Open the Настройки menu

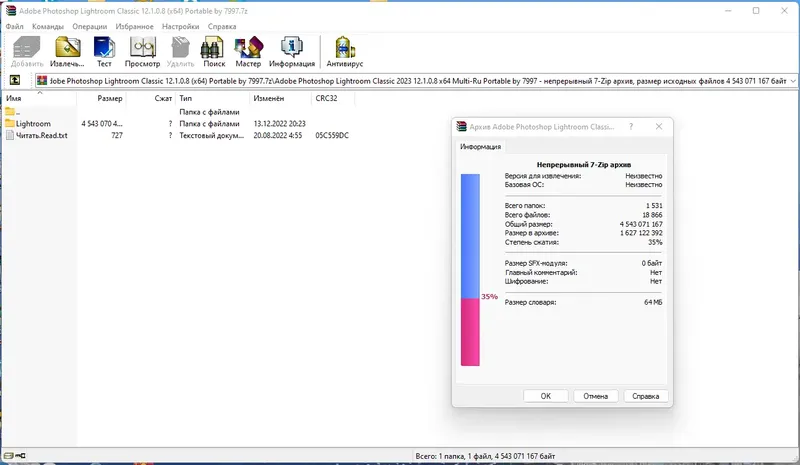point(180,26)
